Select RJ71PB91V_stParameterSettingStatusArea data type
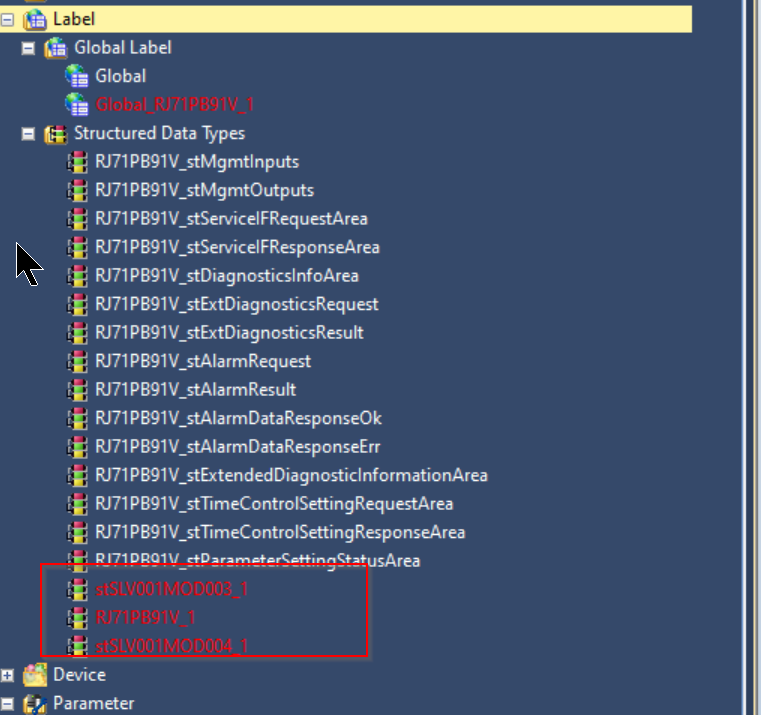This screenshot has width=761, height=715. [258, 561]
